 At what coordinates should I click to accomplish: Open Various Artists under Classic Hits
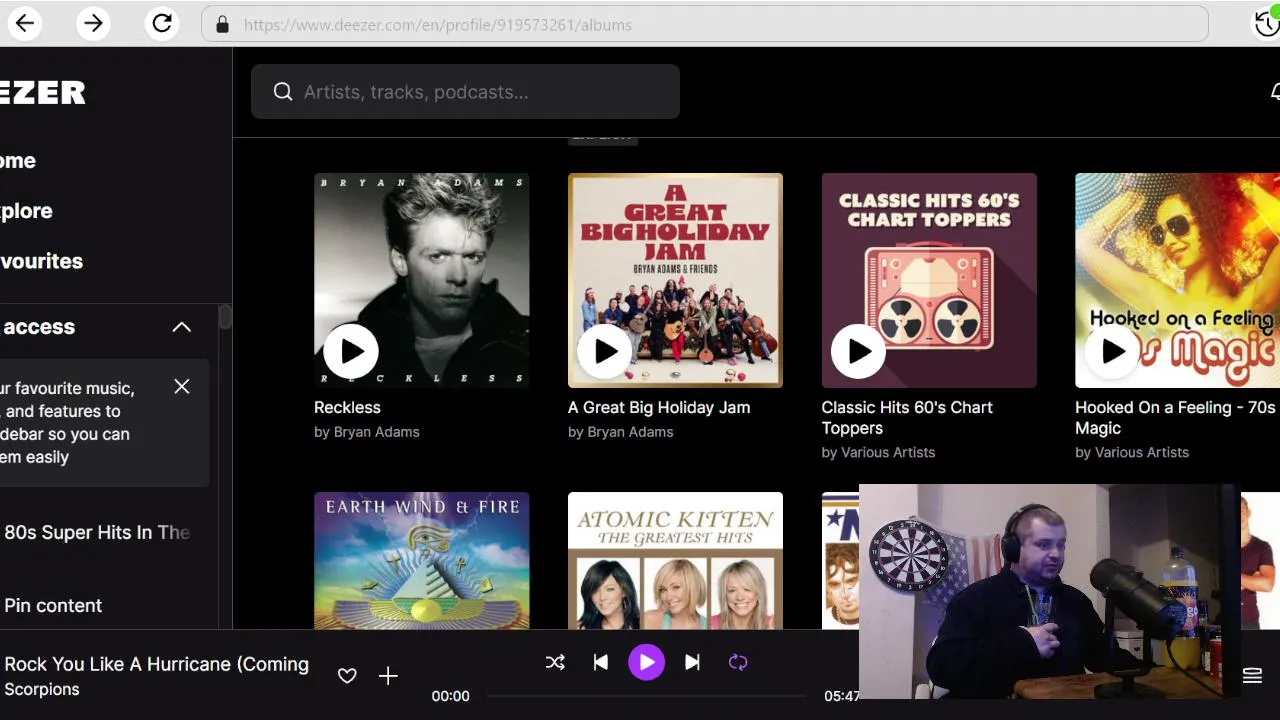coord(888,452)
